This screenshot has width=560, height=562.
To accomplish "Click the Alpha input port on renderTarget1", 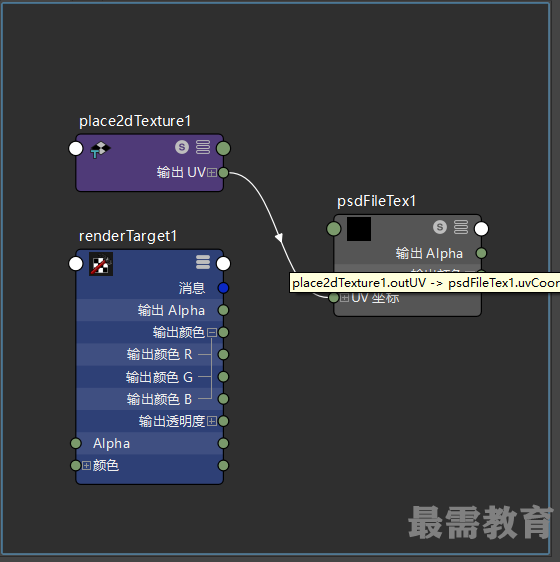I will pyautogui.click(x=76, y=443).
